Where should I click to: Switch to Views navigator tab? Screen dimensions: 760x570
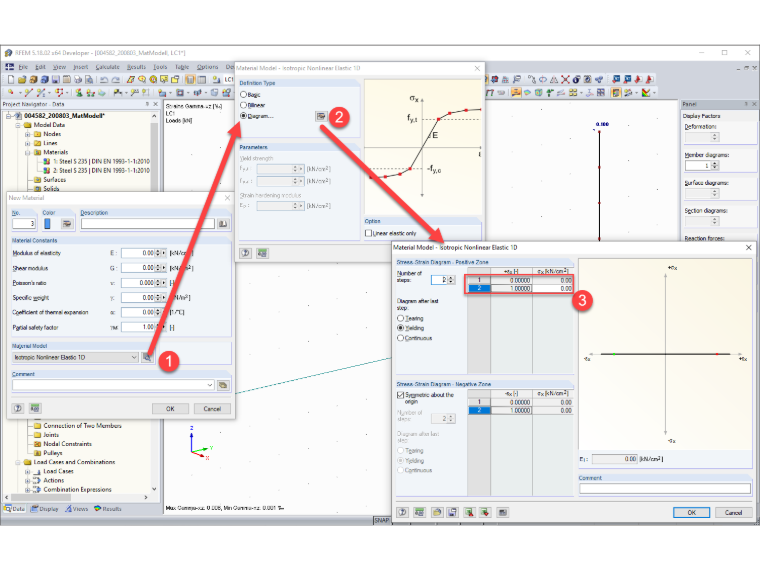coord(77,508)
